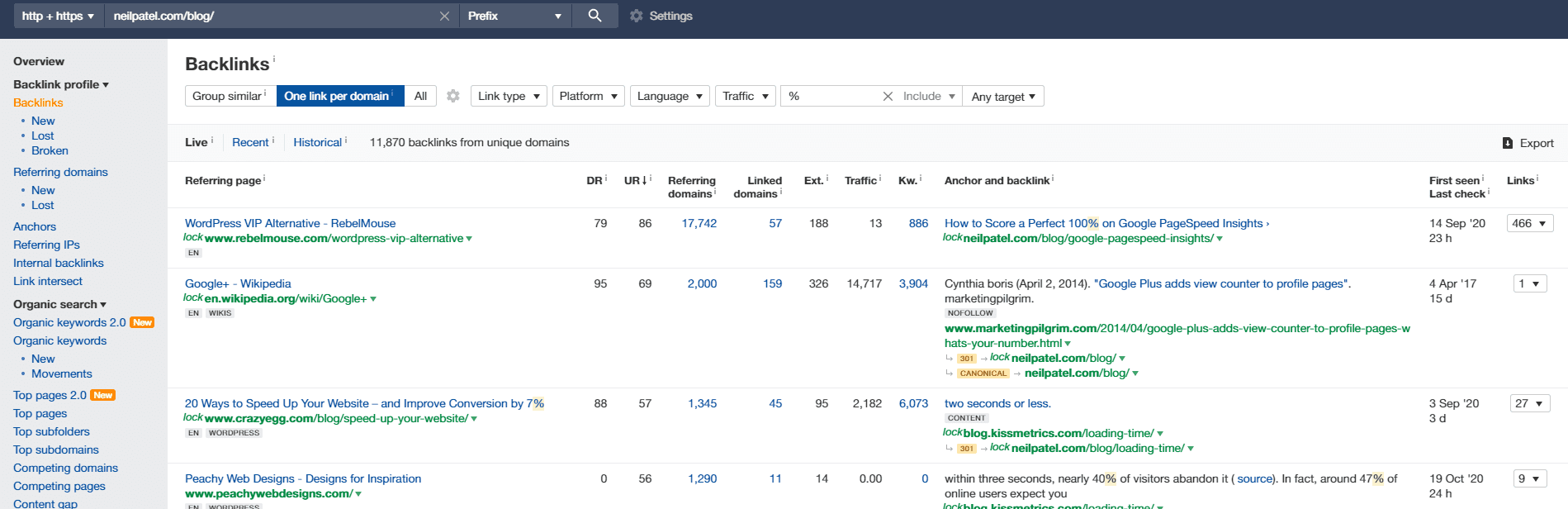
Task: Select the All grouping option
Action: click(x=420, y=96)
